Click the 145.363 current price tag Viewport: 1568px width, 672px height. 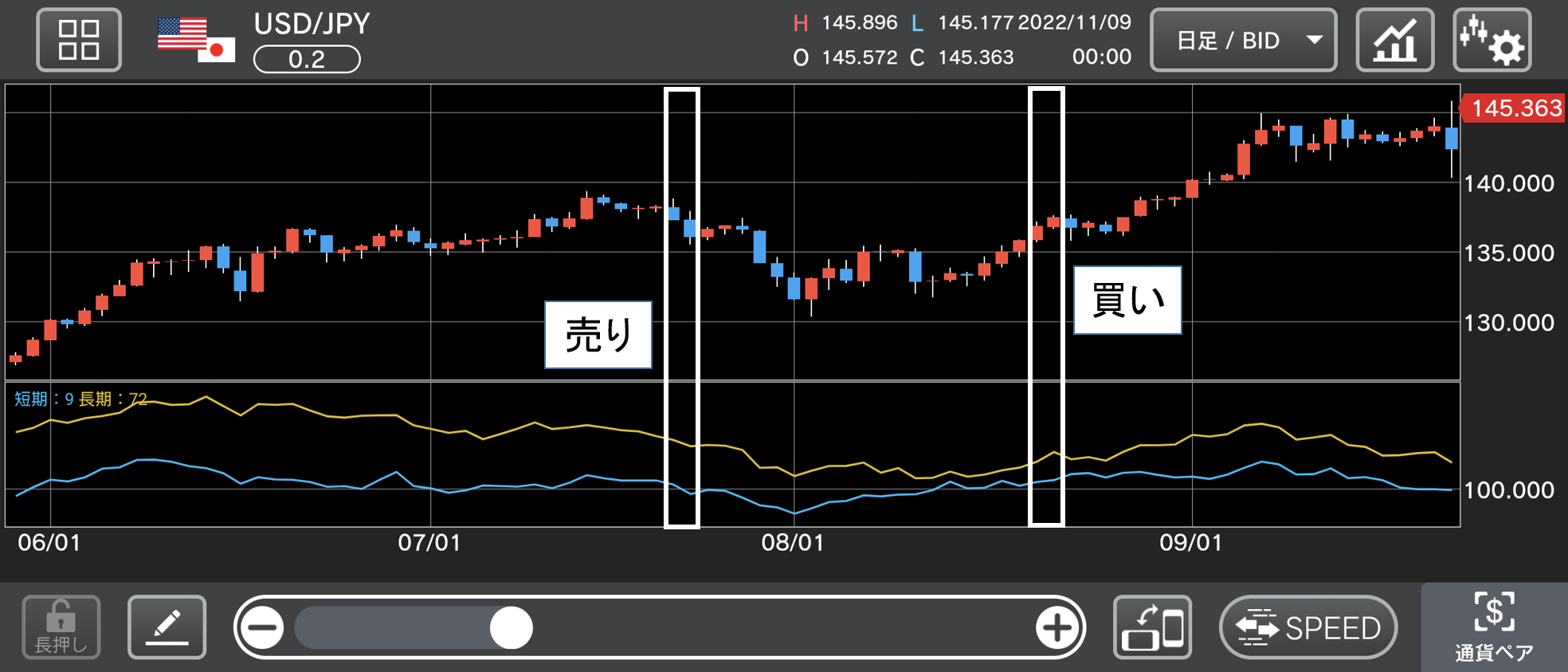pyautogui.click(x=1512, y=108)
